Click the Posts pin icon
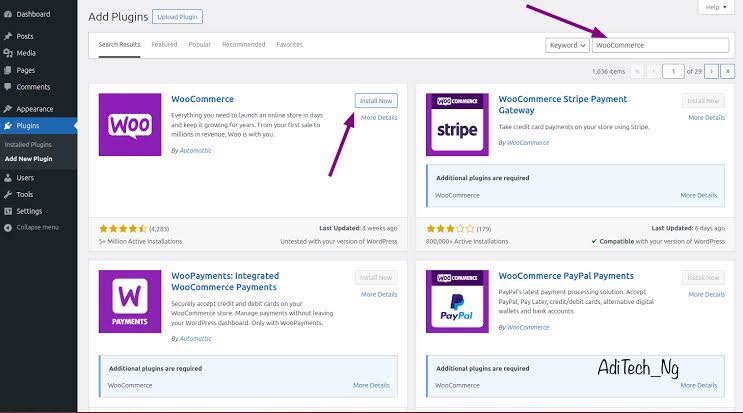 pyautogui.click(x=8, y=36)
